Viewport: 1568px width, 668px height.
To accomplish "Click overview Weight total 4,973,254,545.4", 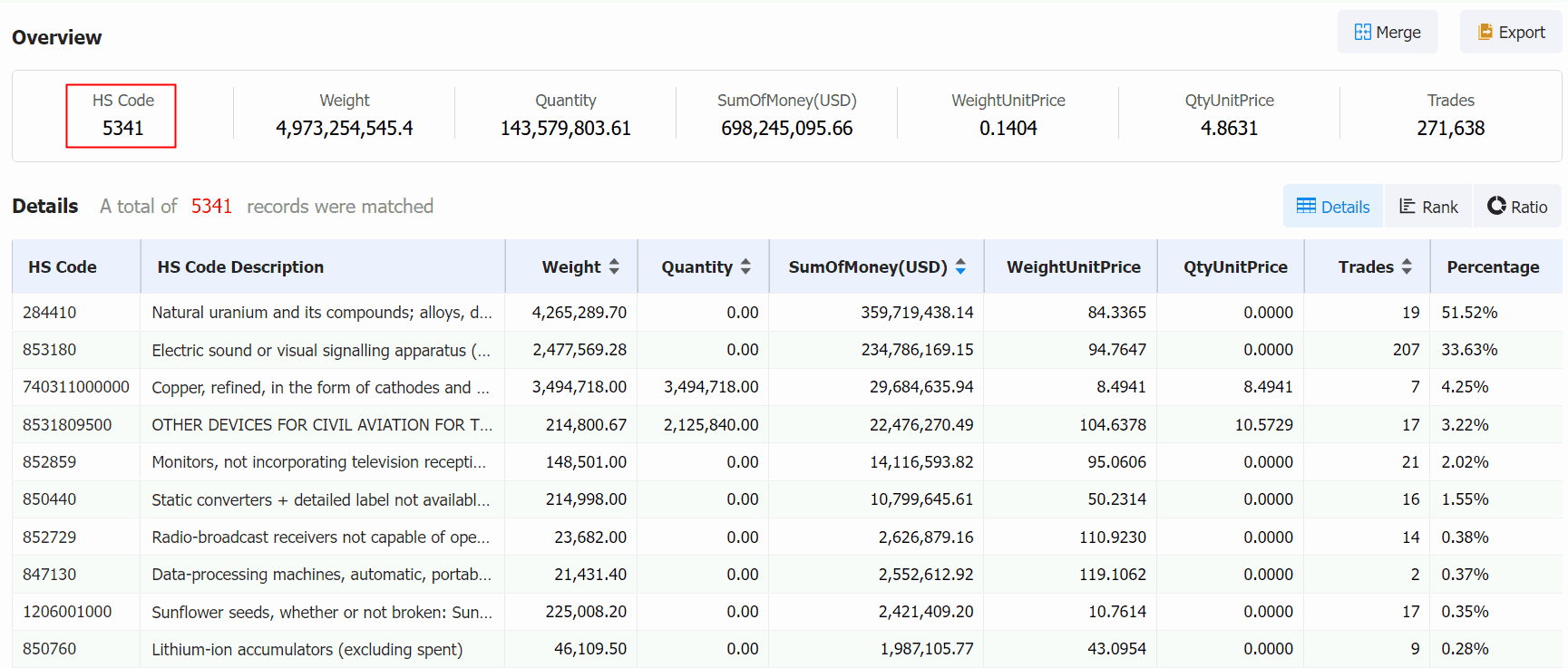I will click(345, 129).
